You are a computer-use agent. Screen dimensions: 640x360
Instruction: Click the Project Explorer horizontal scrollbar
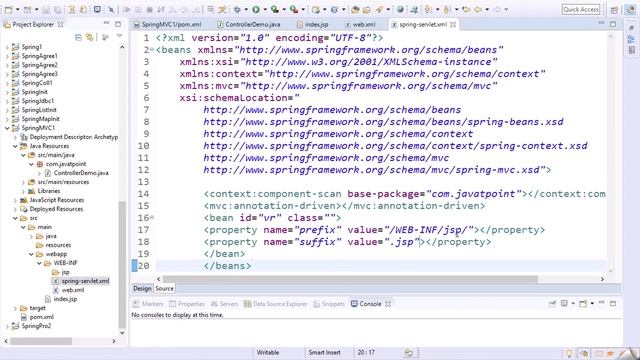tap(41, 341)
